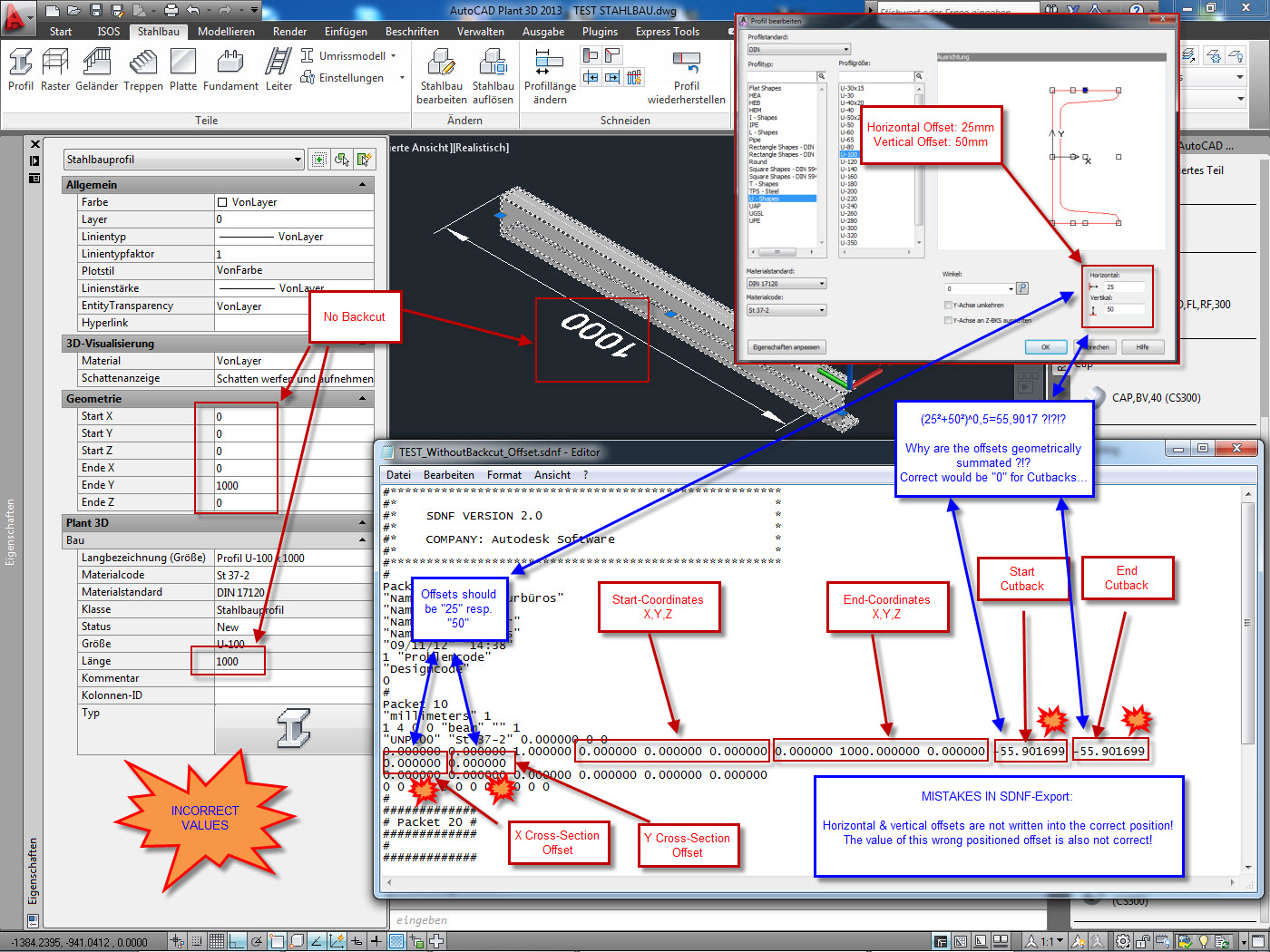Click angle pick icon next to Winkel

point(1022,288)
